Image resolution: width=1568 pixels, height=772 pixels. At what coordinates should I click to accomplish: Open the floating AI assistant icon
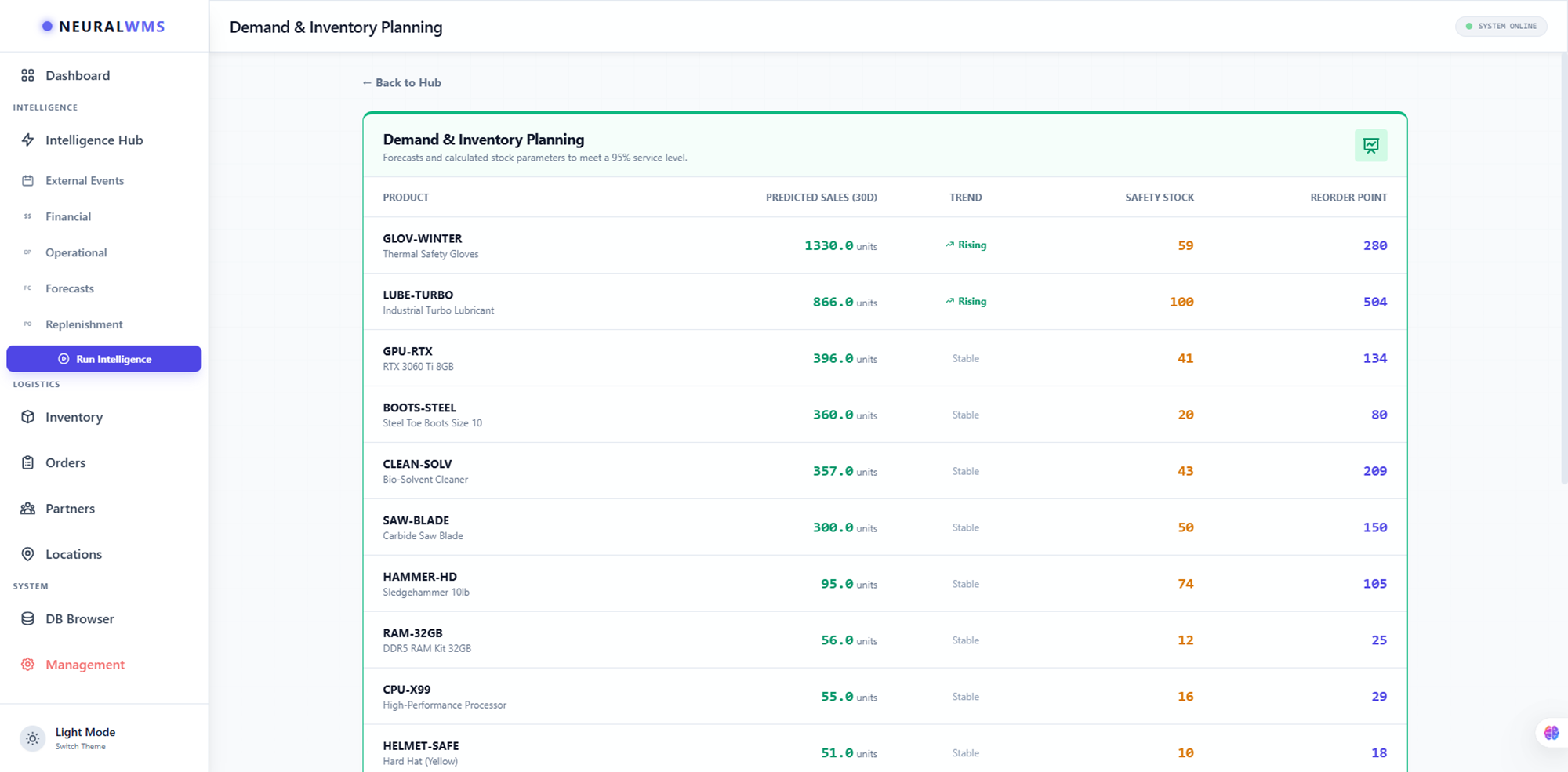click(1551, 732)
